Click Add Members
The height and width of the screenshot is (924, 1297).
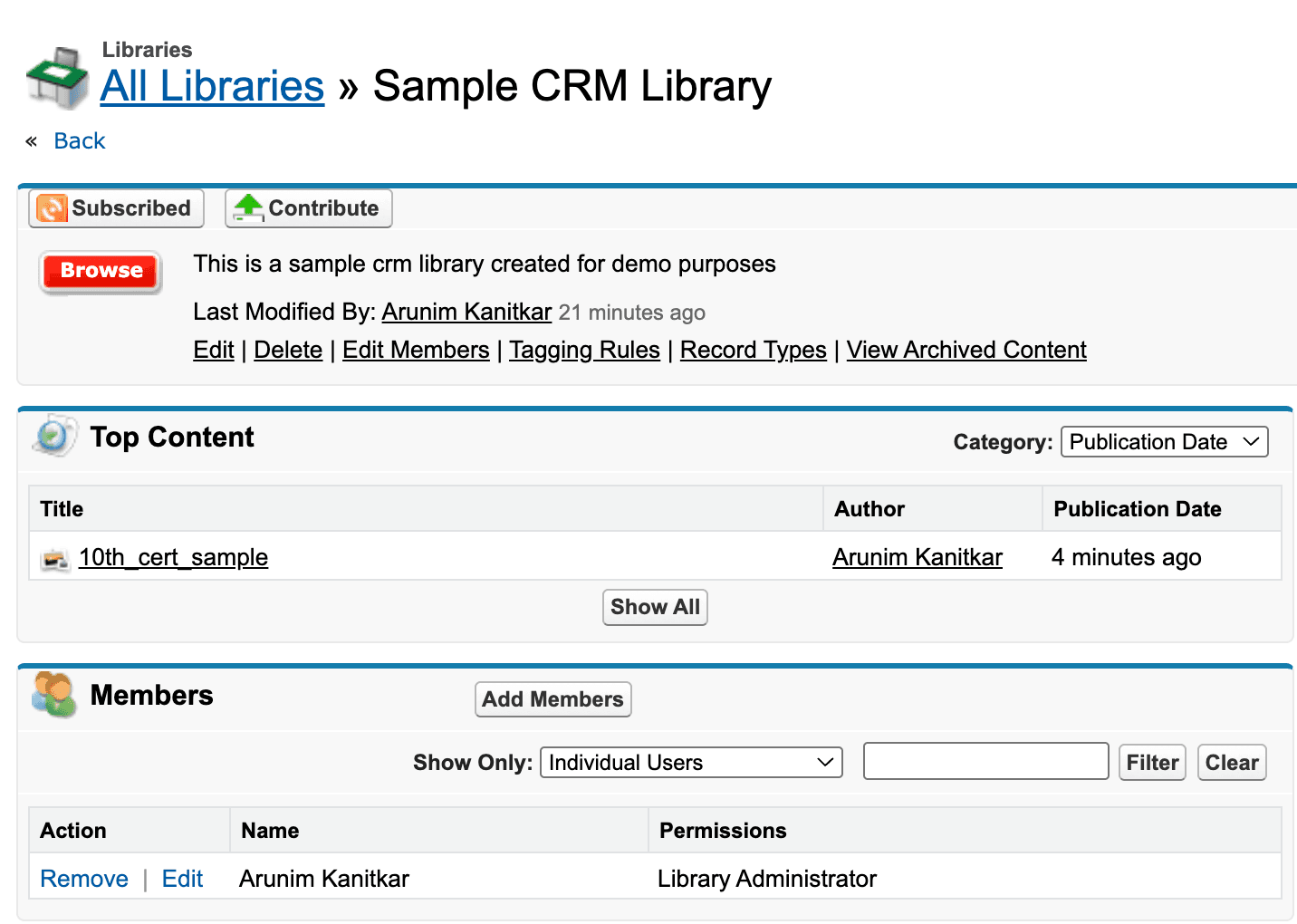point(552,698)
